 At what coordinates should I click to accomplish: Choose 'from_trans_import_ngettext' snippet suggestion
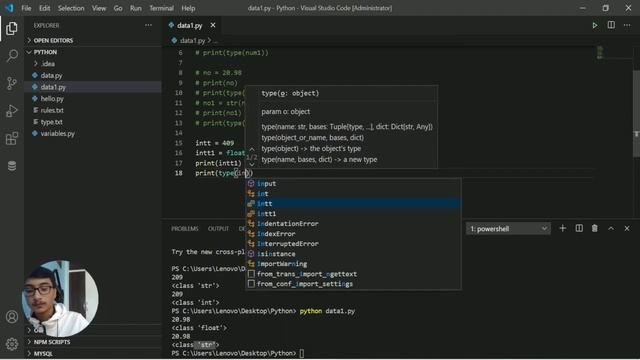point(353,274)
